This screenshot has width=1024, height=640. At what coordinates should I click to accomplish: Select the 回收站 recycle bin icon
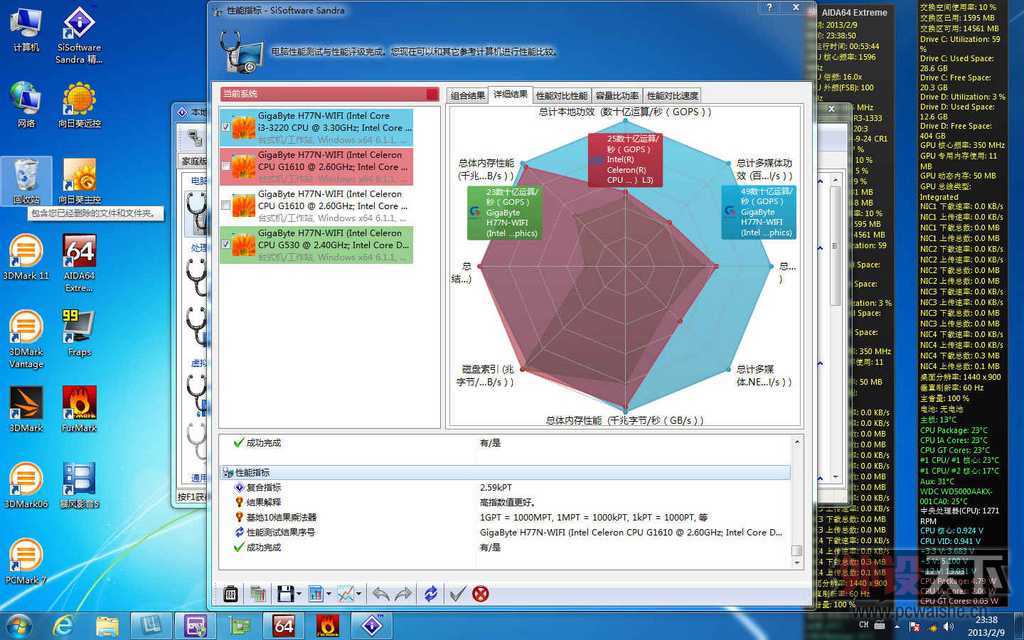point(26,181)
